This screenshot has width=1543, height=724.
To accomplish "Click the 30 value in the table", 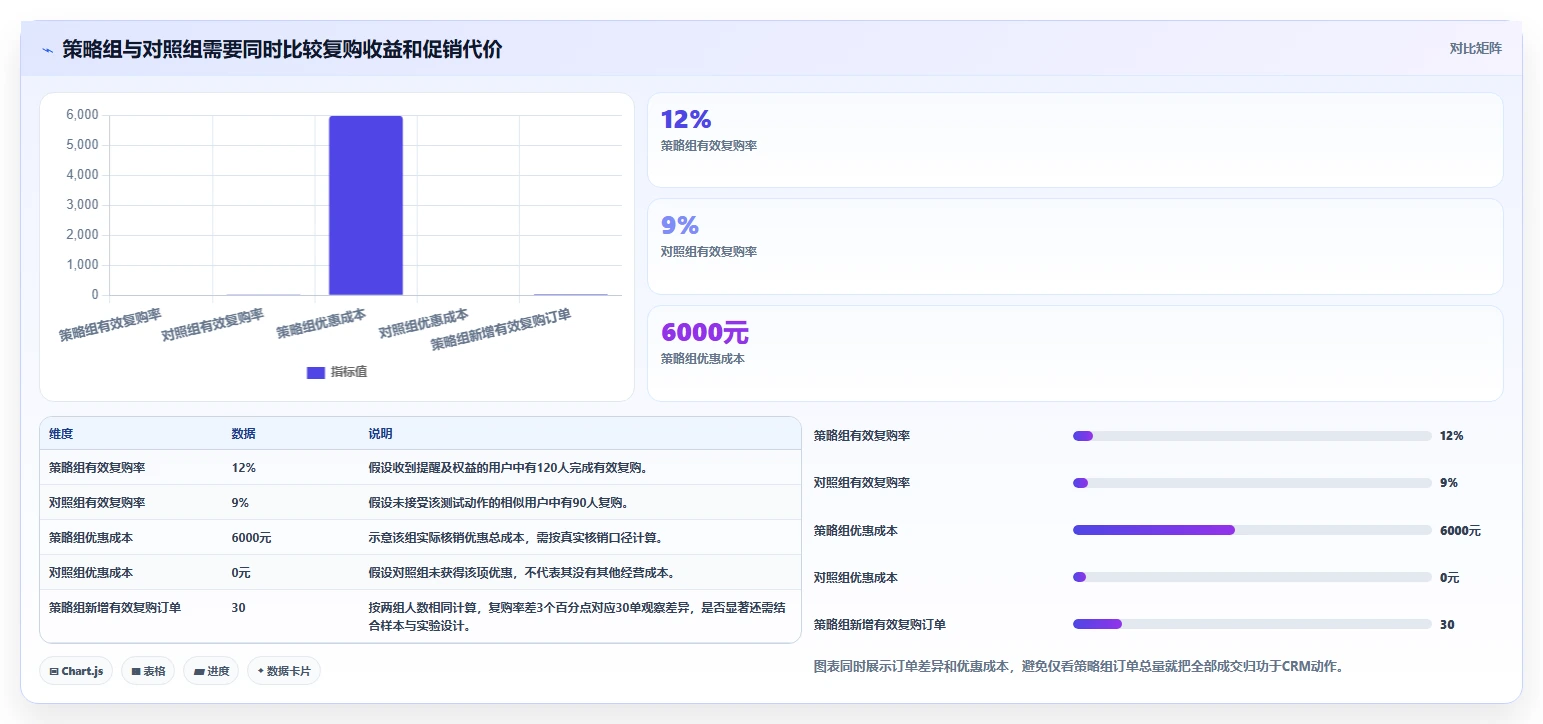I will pyautogui.click(x=239, y=607).
